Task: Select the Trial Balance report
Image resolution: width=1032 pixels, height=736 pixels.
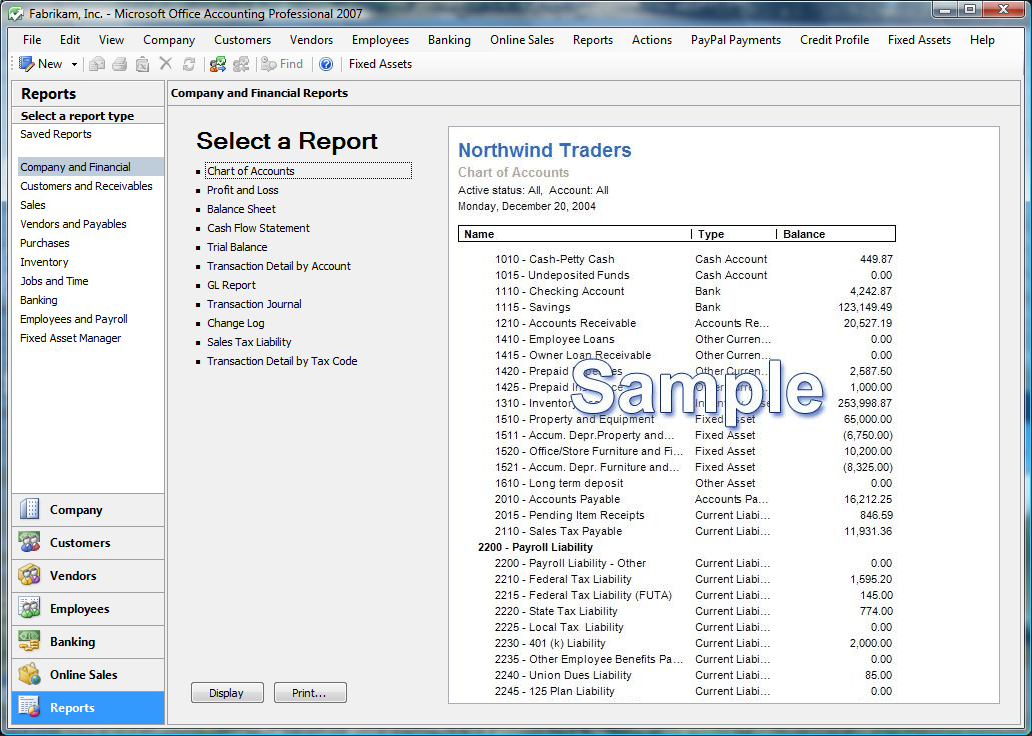Action: click(x=237, y=248)
